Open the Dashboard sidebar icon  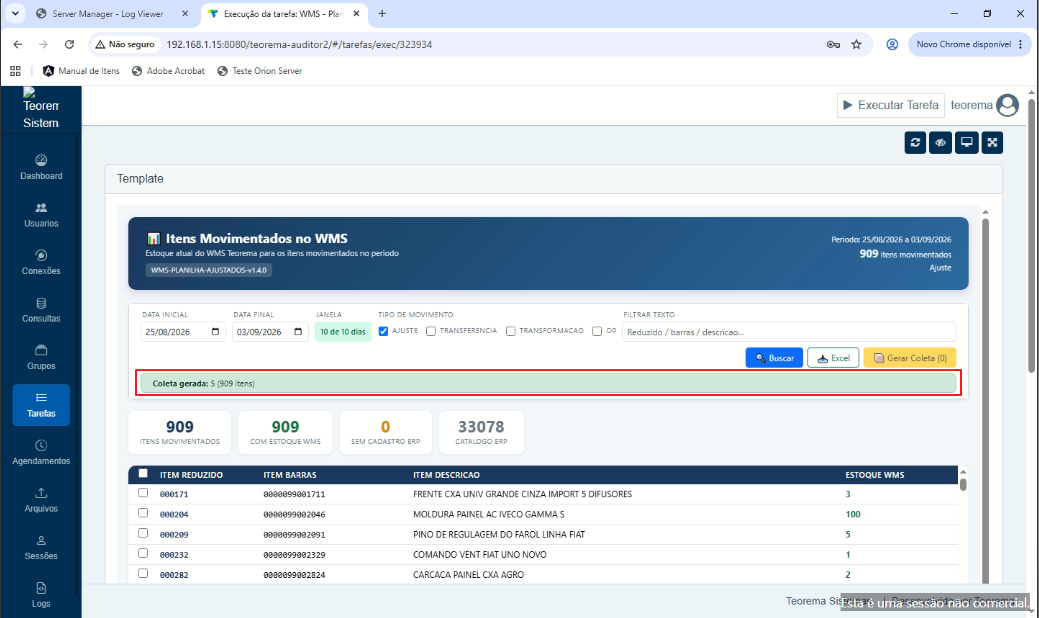pyautogui.click(x=41, y=160)
